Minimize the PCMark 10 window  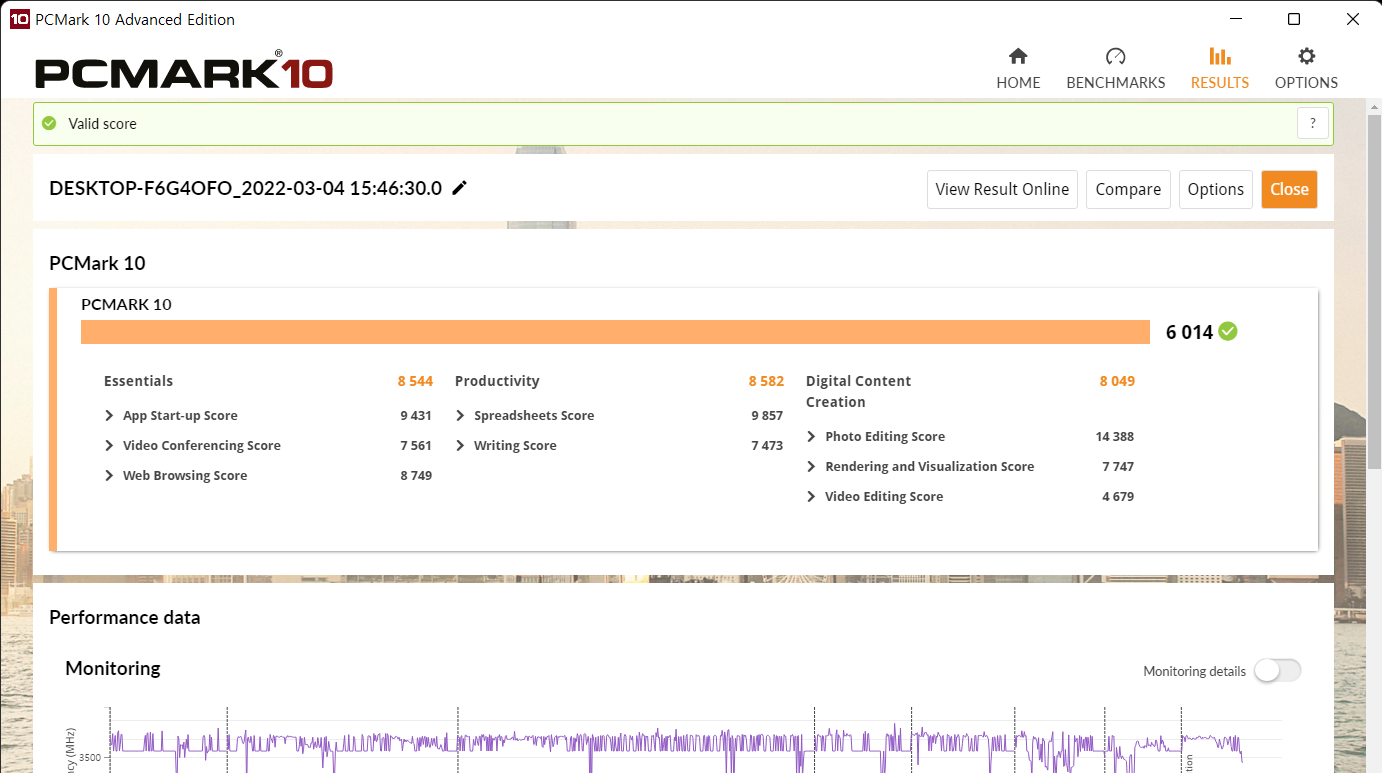coord(1236,19)
